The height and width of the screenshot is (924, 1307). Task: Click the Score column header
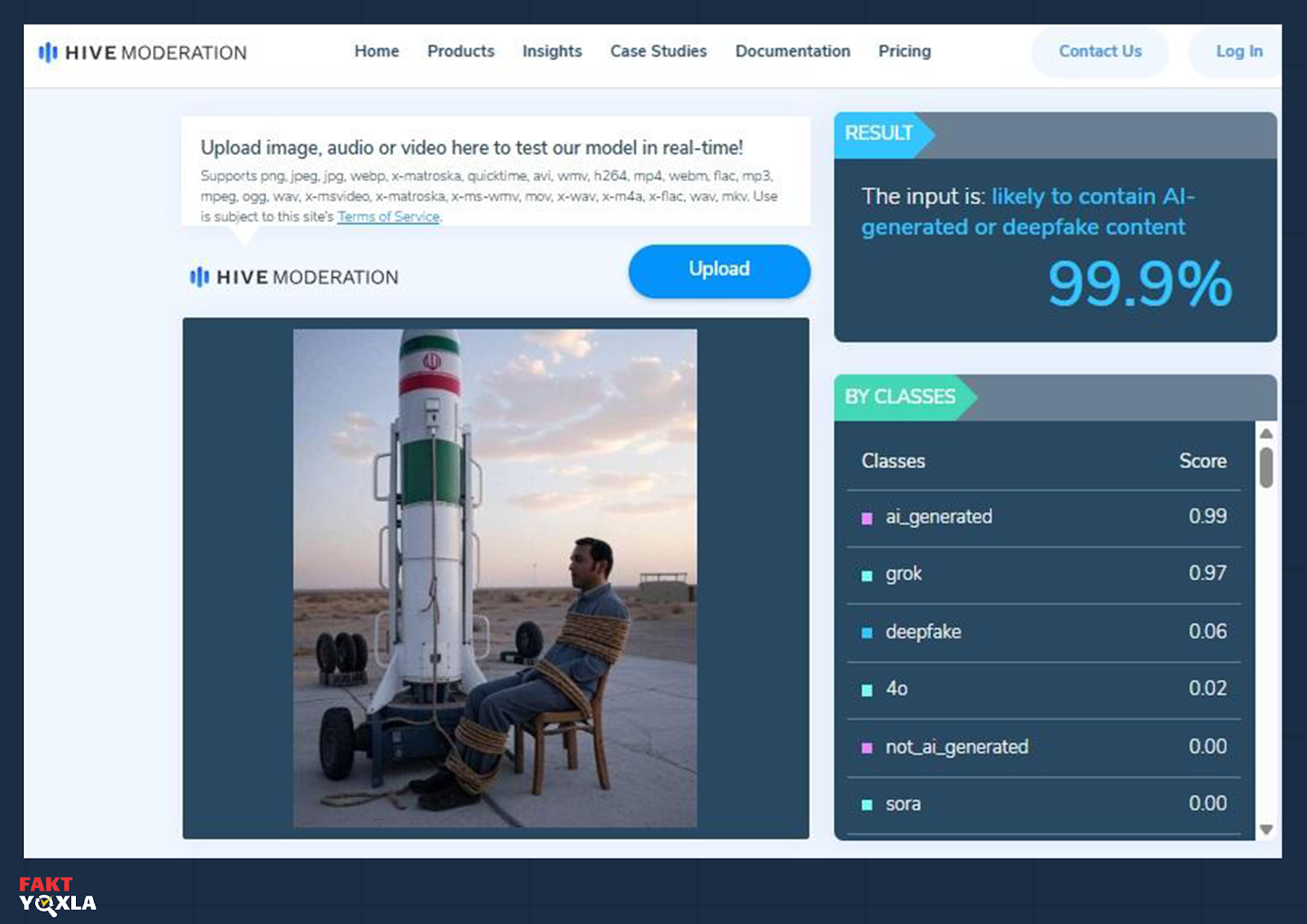tap(1202, 462)
